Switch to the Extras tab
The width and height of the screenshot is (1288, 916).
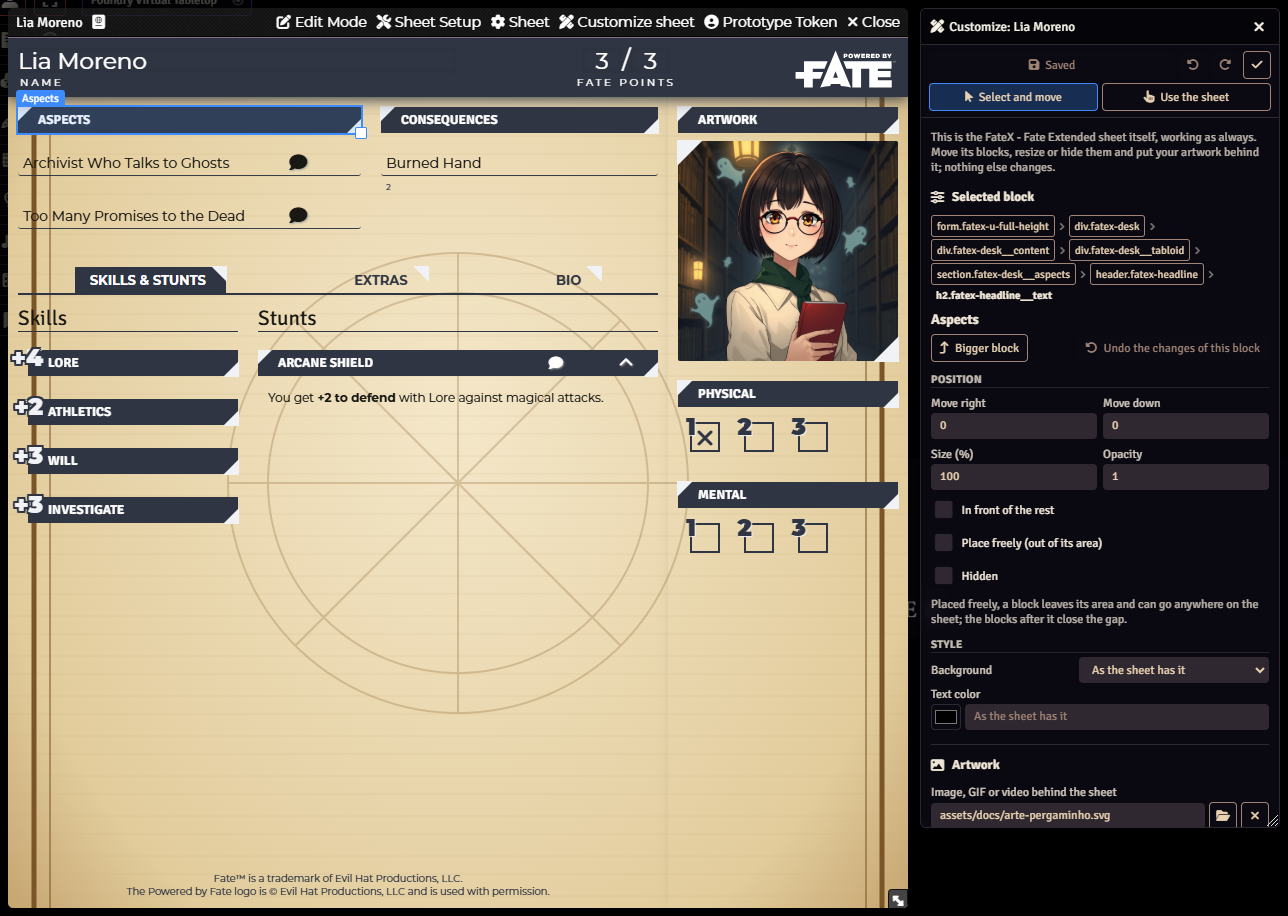382,280
